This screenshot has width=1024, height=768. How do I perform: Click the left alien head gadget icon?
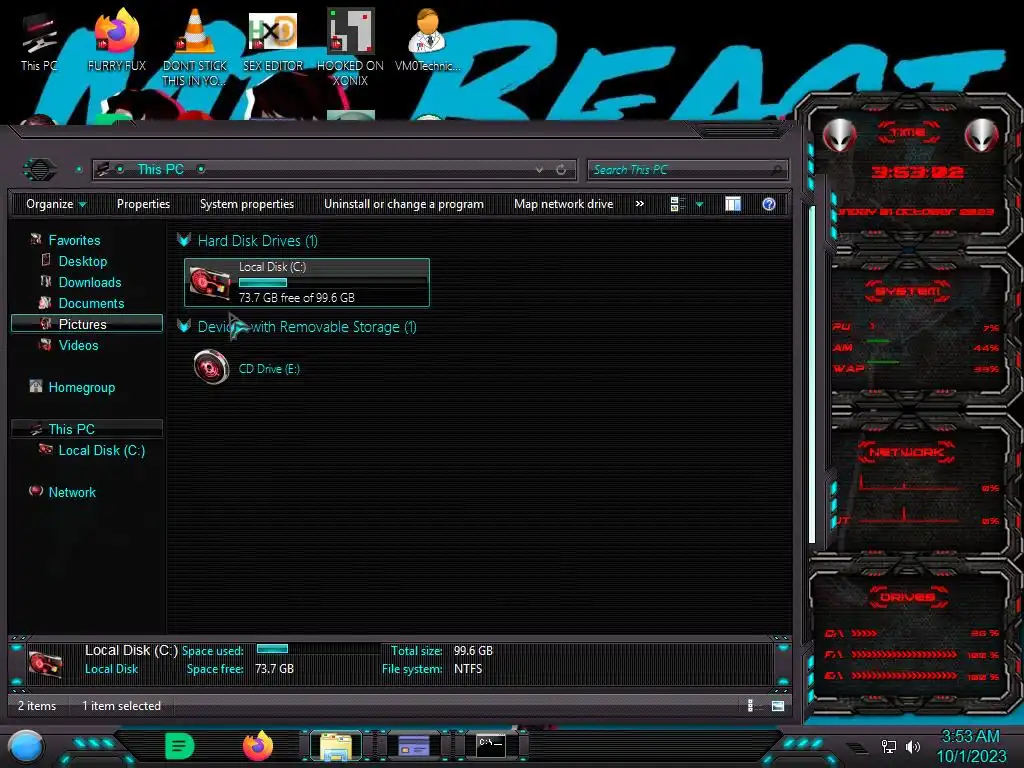839,136
